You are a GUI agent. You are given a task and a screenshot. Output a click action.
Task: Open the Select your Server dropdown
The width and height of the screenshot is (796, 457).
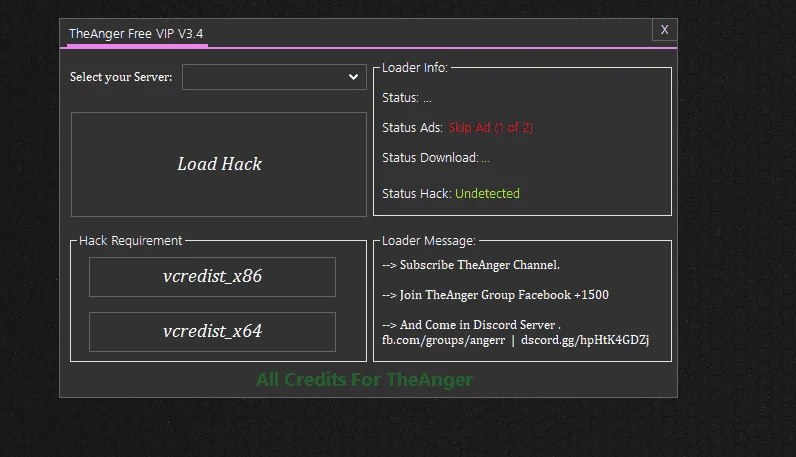[x=274, y=77]
